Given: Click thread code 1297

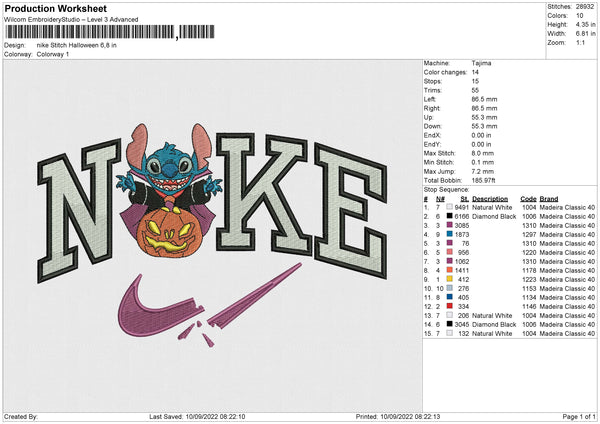Looking at the screenshot, I should tap(529, 235).
